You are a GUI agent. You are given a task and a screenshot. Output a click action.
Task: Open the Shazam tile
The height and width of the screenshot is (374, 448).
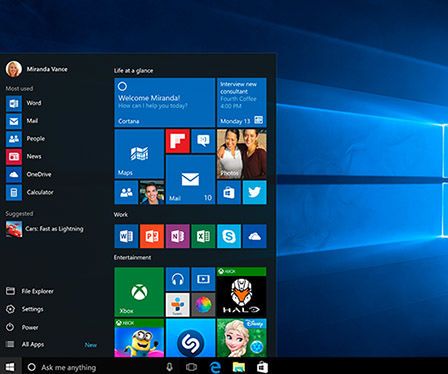(190, 338)
